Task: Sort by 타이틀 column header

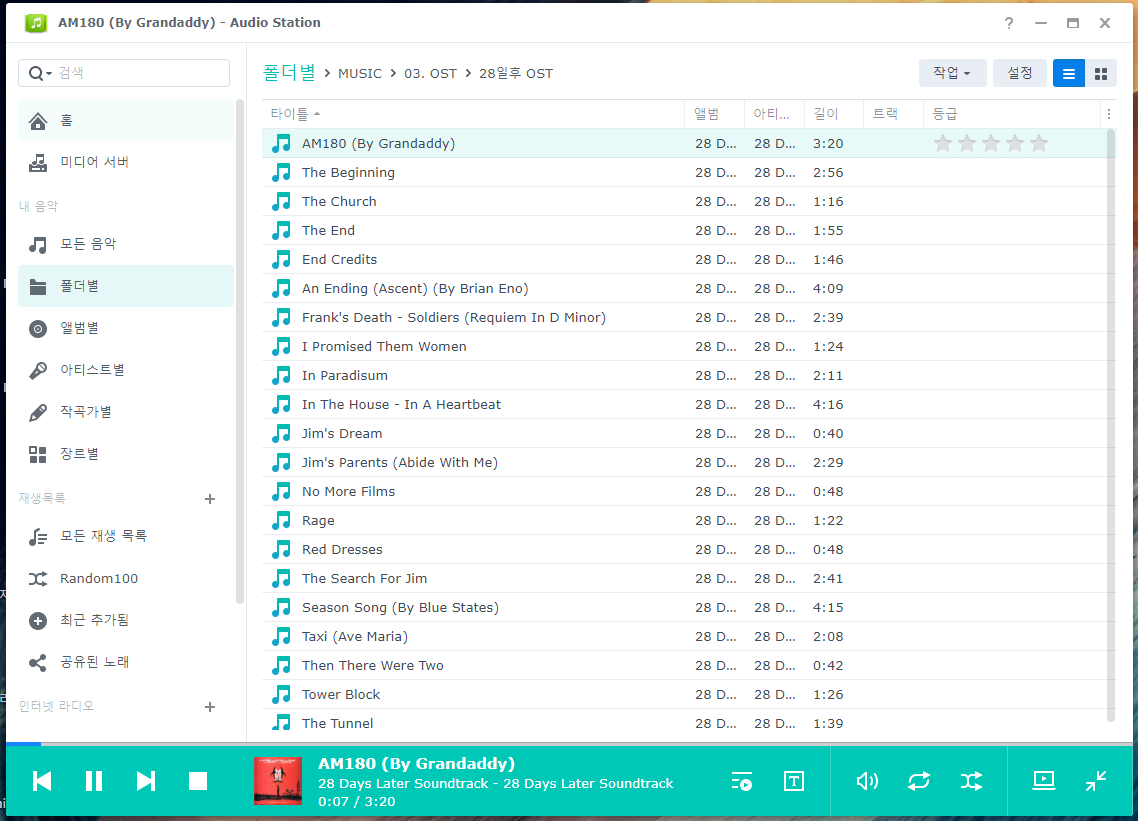Action: click(472, 114)
